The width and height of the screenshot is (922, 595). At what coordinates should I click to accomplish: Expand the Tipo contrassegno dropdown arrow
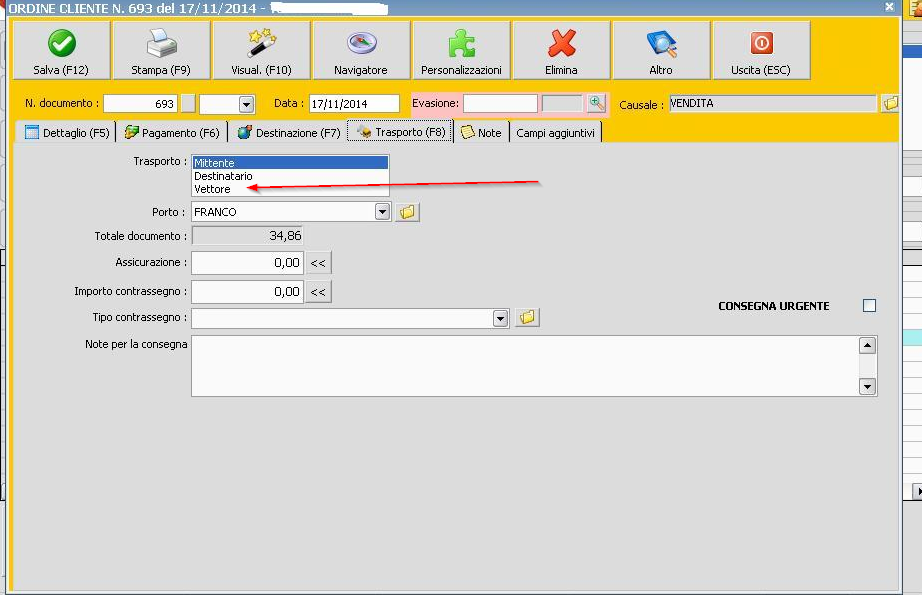(500, 318)
